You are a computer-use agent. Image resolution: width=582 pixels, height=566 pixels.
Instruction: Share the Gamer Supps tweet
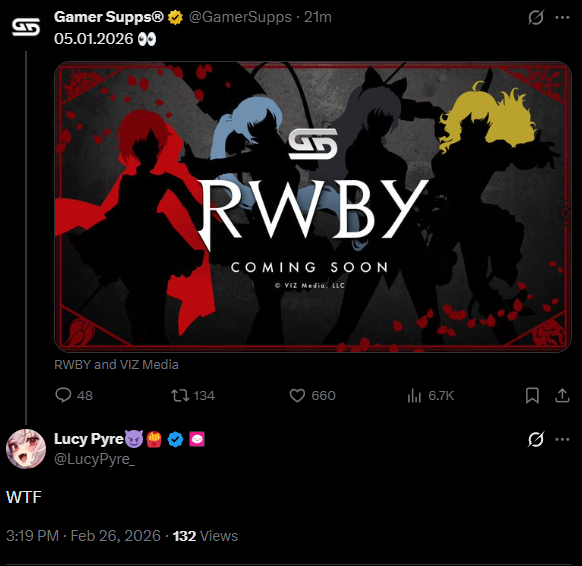pos(562,395)
